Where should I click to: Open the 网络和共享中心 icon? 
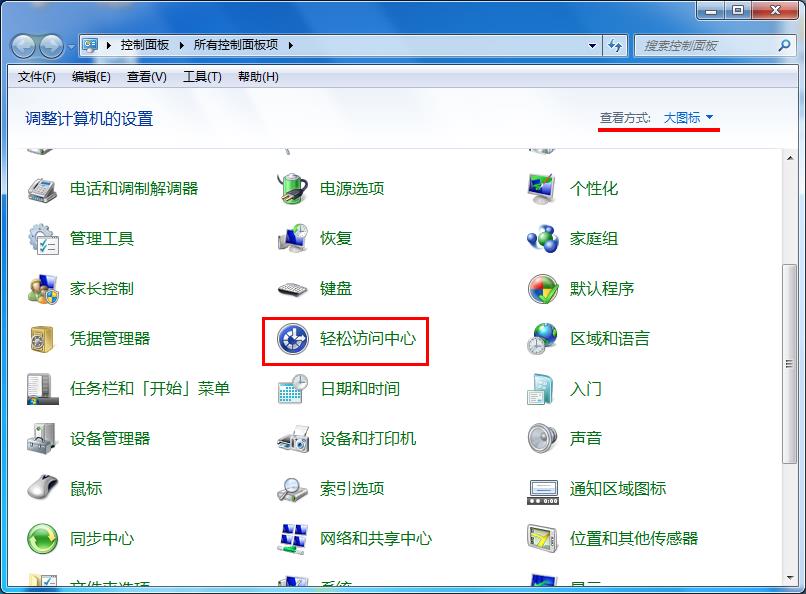292,539
